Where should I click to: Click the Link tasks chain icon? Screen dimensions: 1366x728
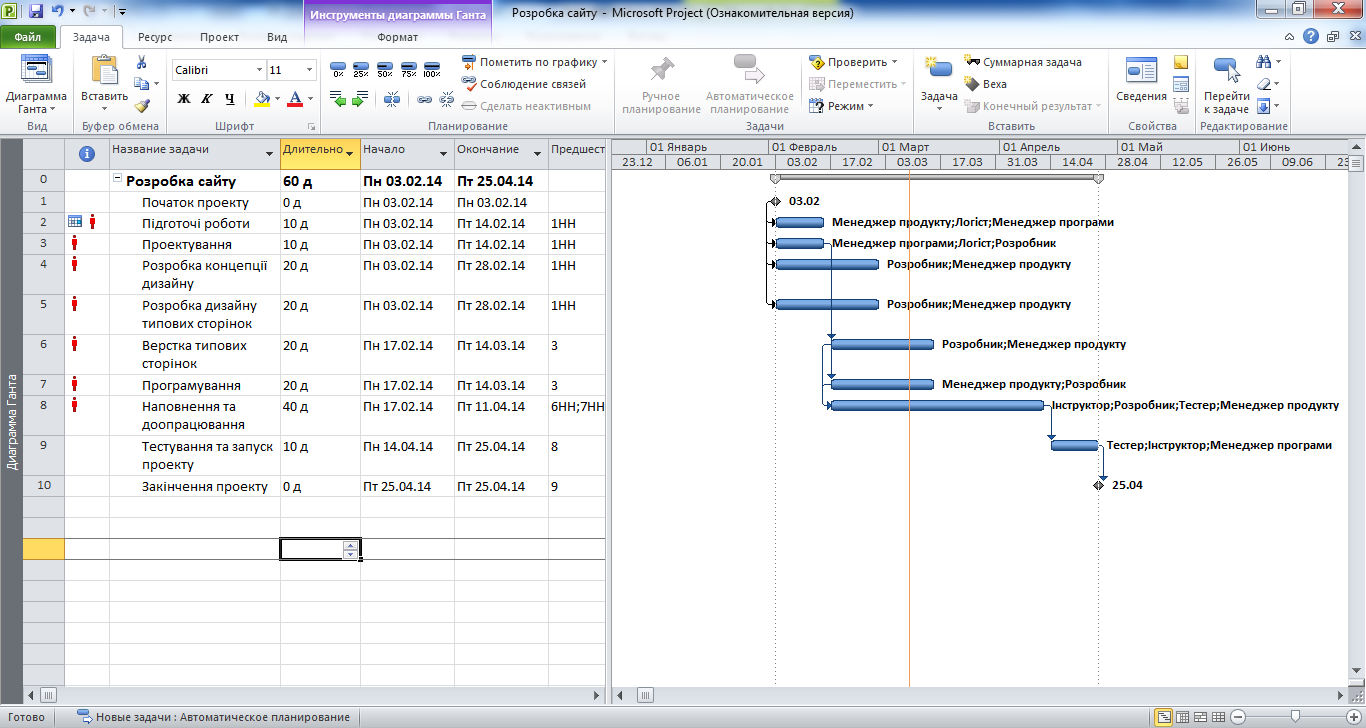[424, 99]
